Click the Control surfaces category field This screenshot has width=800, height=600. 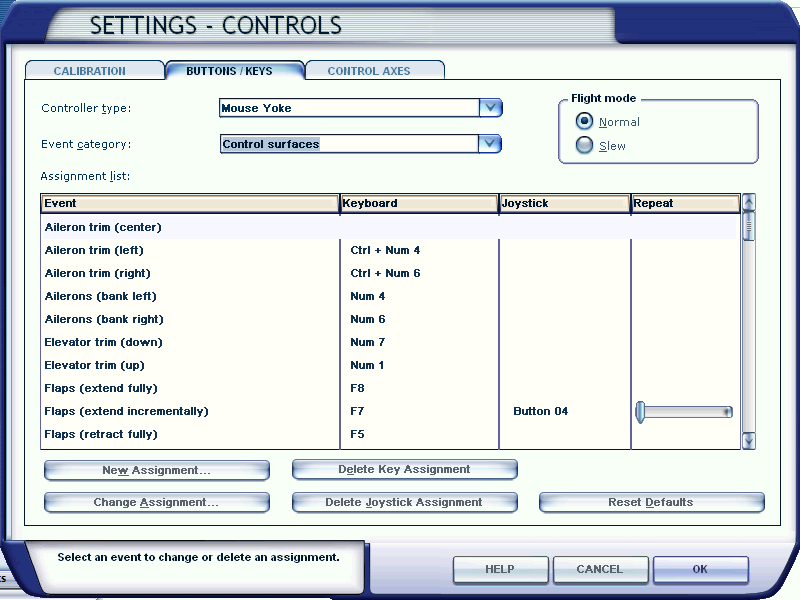click(x=349, y=144)
